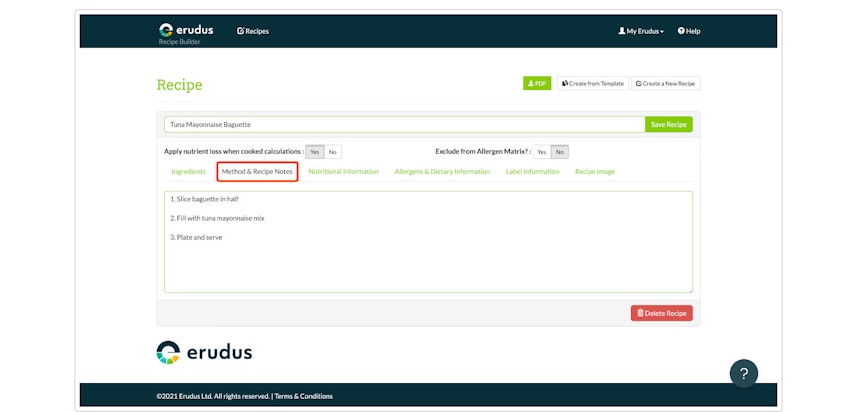Click the Erudus logo above footer
Image resolution: width=858 pixels, height=412 pixels.
[x=204, y=352]
